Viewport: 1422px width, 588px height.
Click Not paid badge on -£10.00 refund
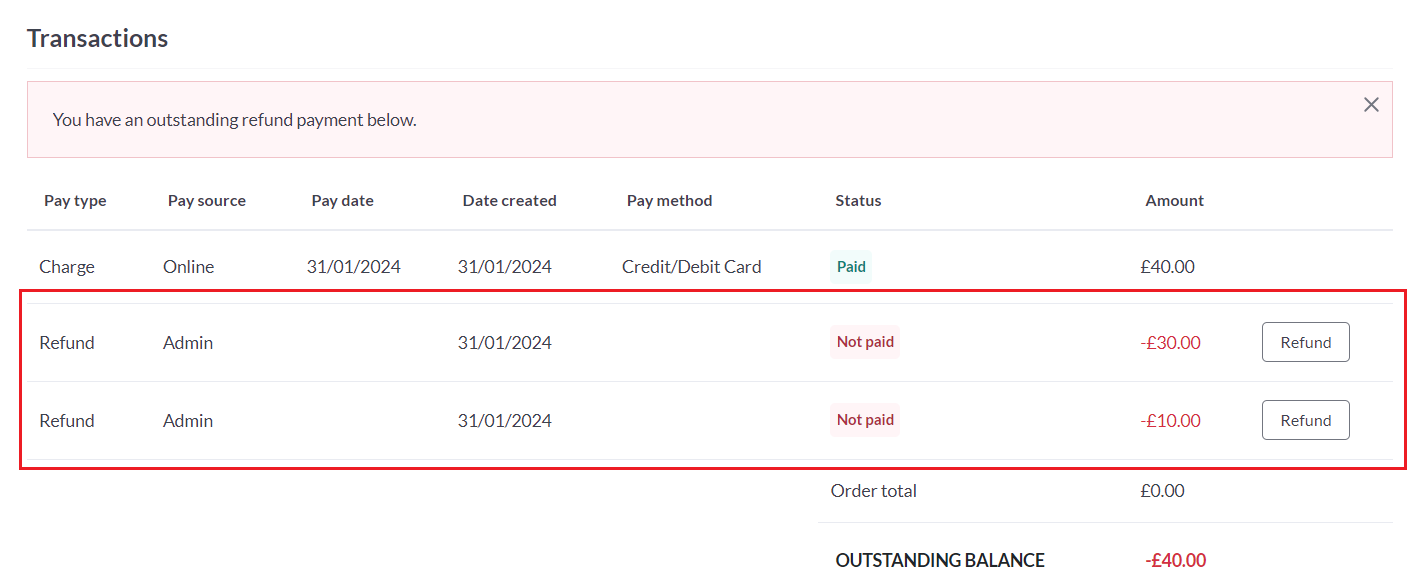click(865, 420)
